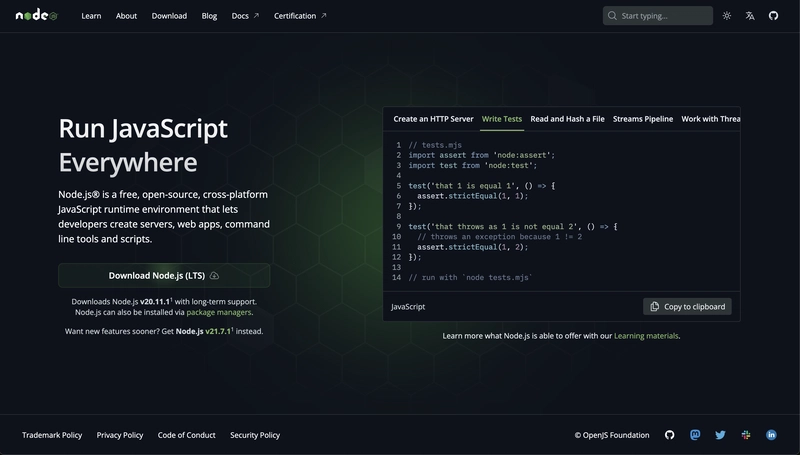Switch to the Streams Pipeline tab
800x455 pixels.
pyautogui.click(x=643, y=119)
